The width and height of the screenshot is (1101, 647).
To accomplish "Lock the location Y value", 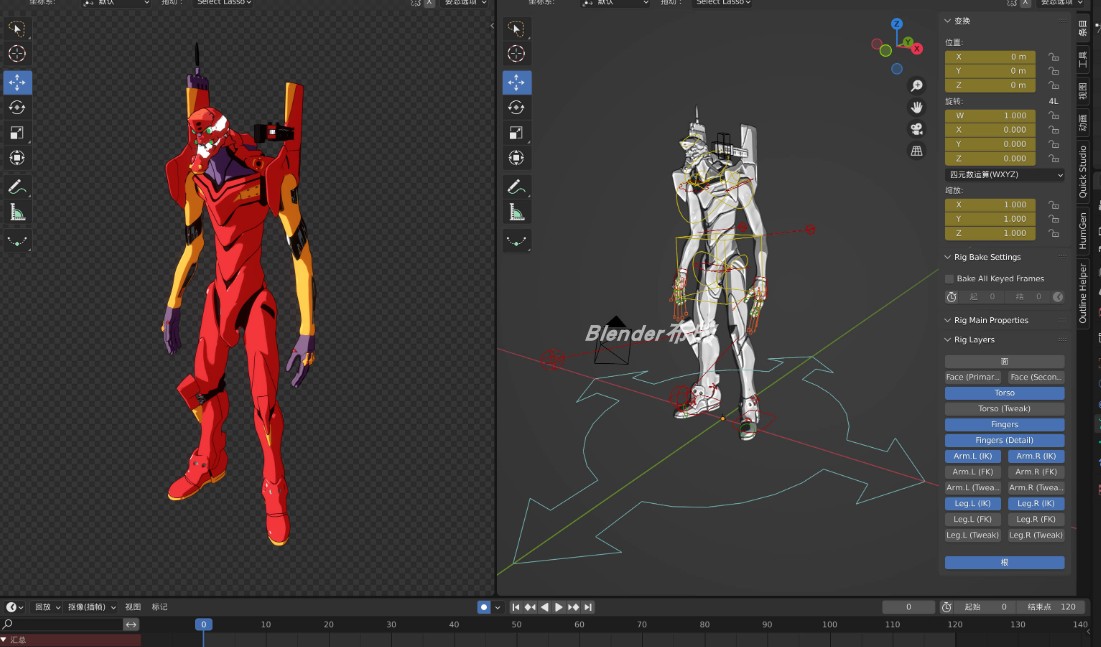I will pos(1053,71).
